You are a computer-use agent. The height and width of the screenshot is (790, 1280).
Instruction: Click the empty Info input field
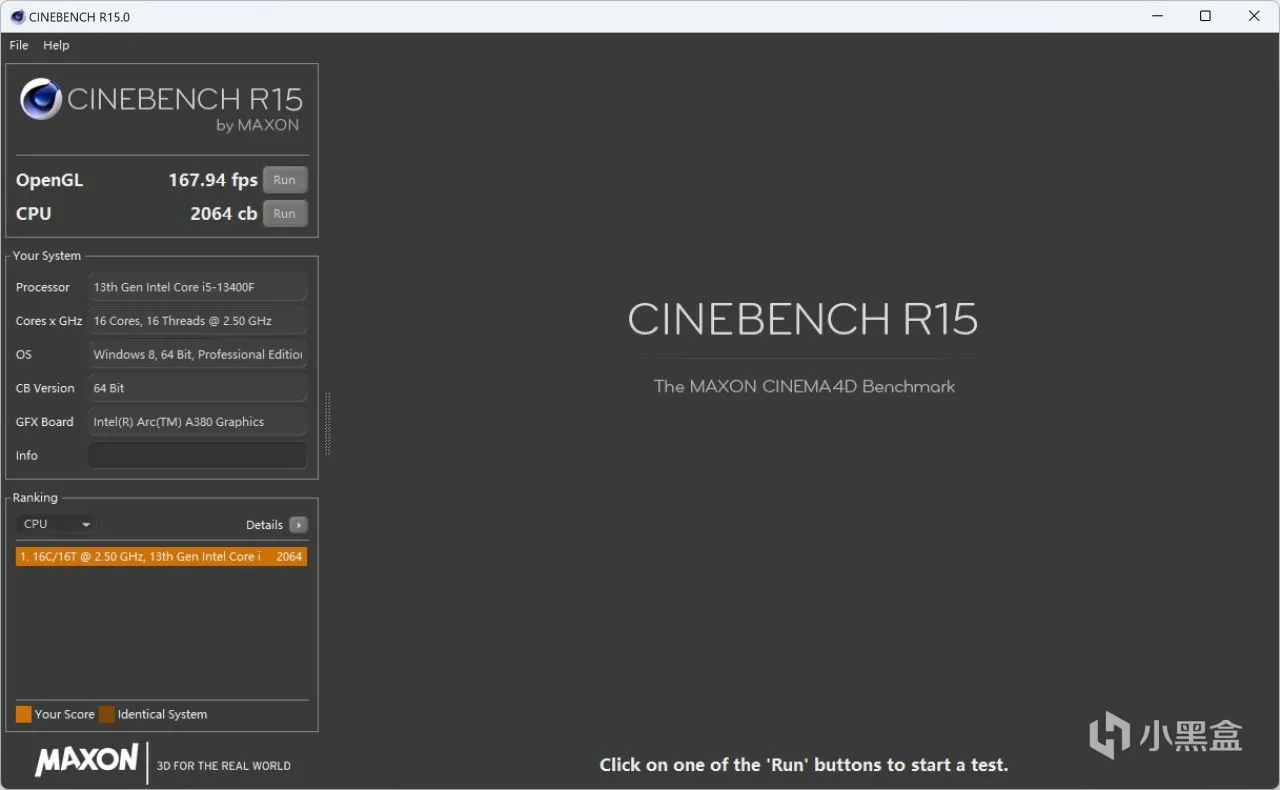click(x=197, y=455)
